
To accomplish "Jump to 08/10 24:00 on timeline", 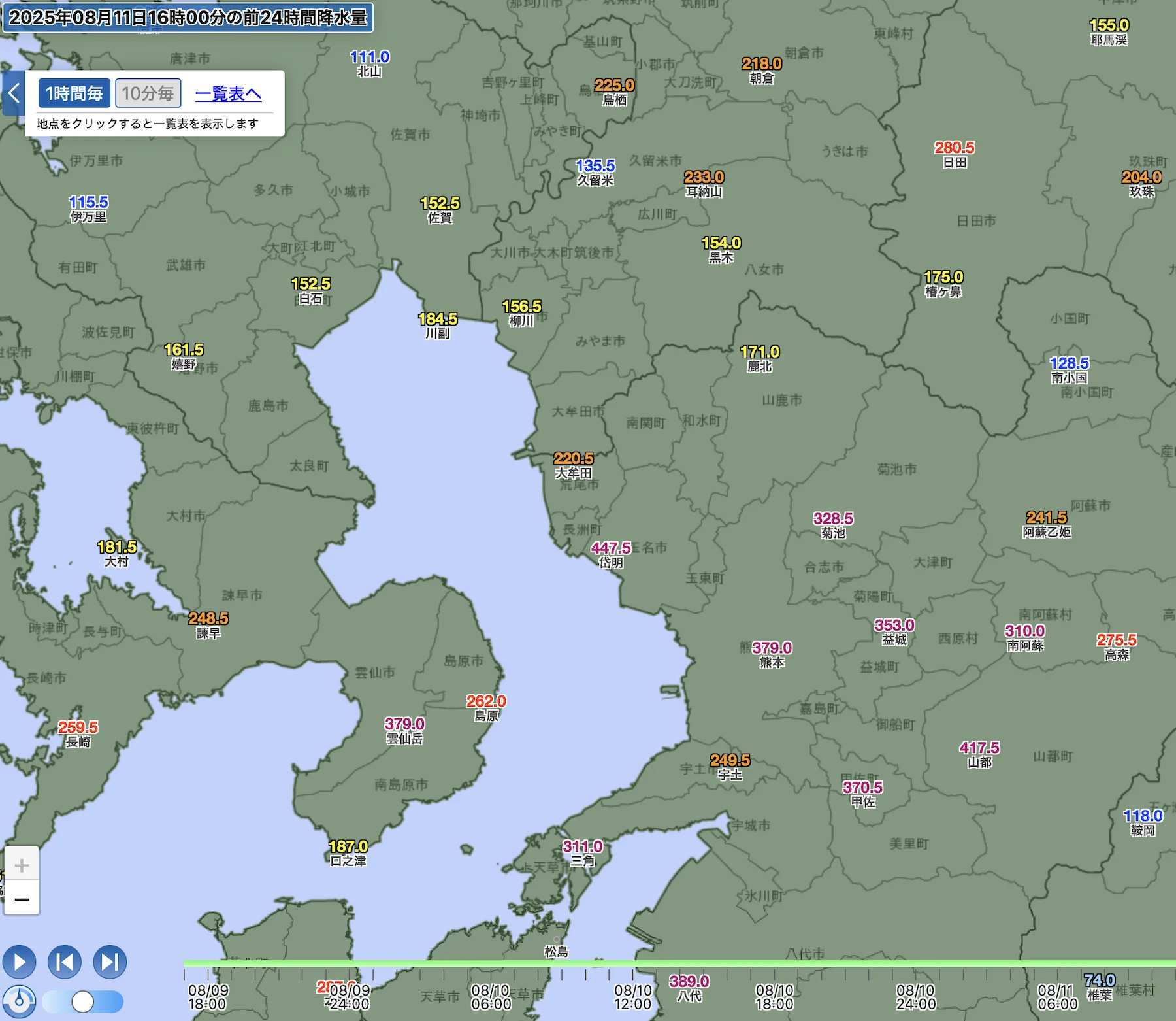I will point(916,997).
